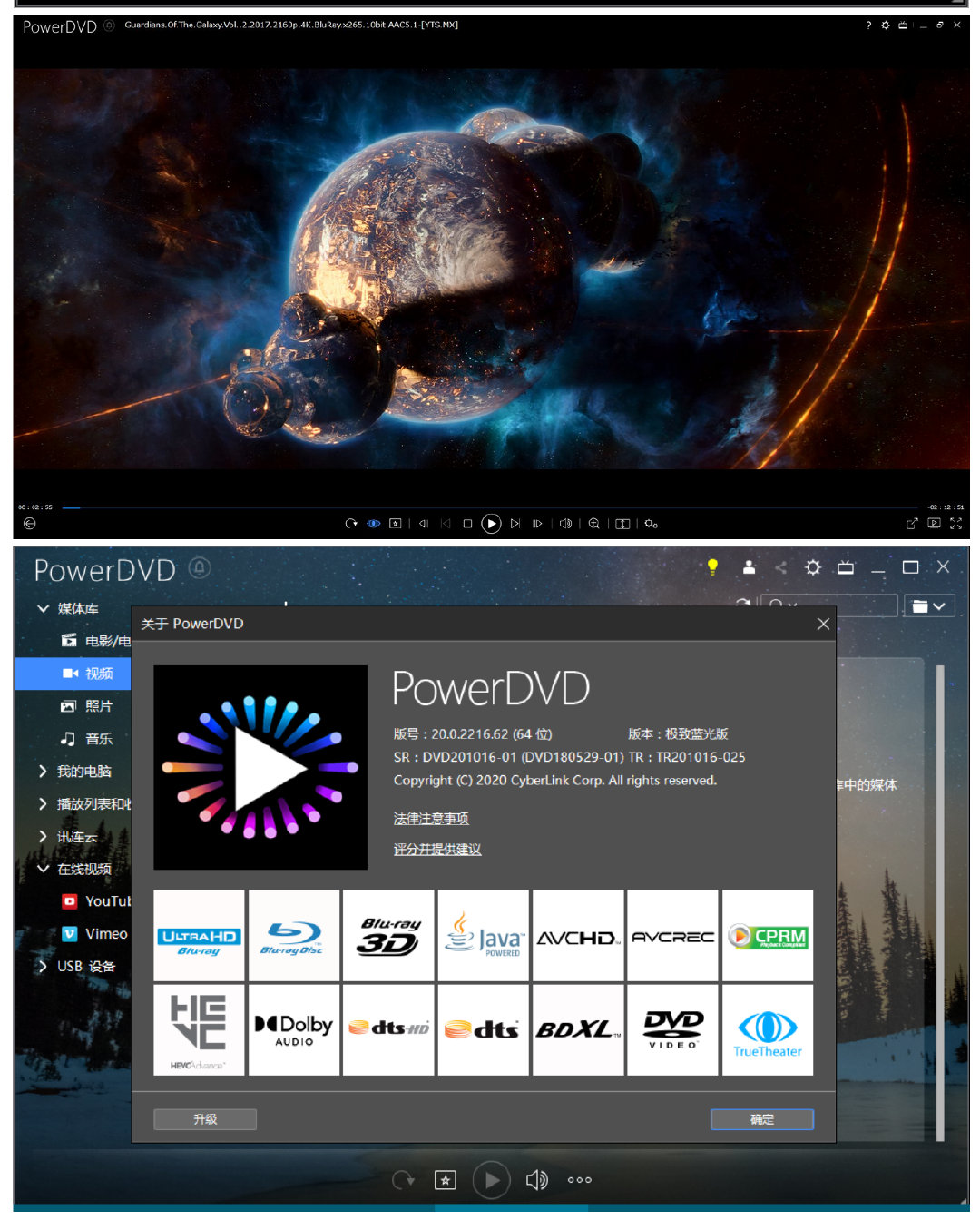Click the Ultra HD Blu-ray logo
Image resolution: width=980 pixels, height=1220 pixels.
[x=199, y=935]
